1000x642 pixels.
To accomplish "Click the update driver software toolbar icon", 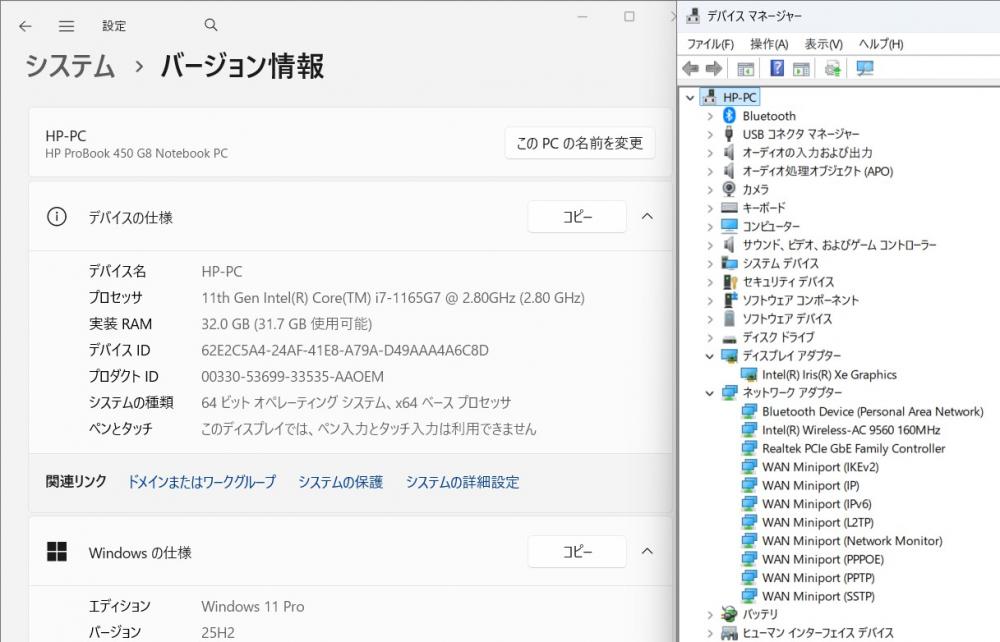I will point(832,68).
